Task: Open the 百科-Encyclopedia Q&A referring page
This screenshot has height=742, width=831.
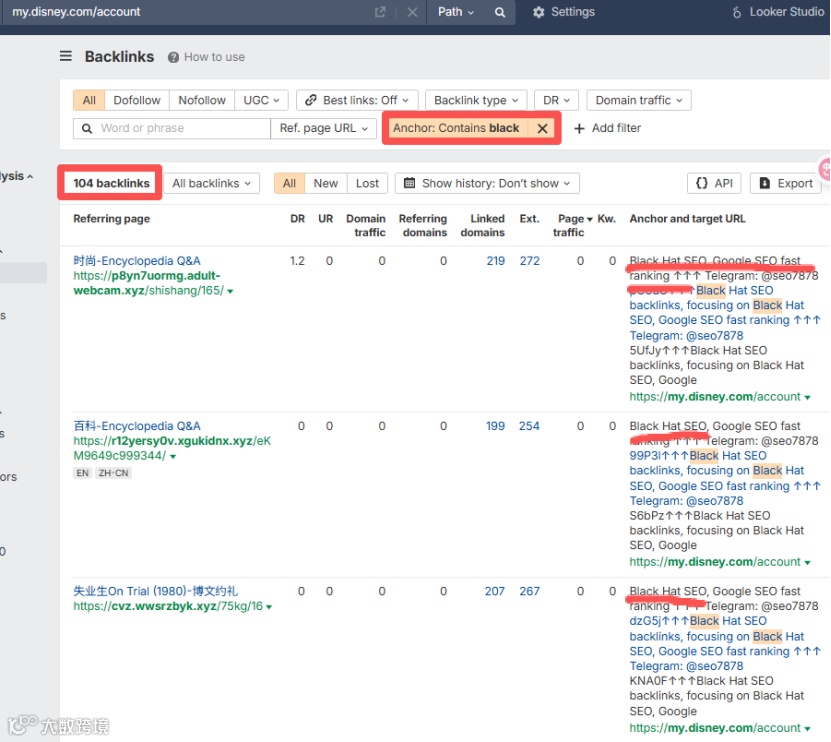Action: [x=137, y=426]
